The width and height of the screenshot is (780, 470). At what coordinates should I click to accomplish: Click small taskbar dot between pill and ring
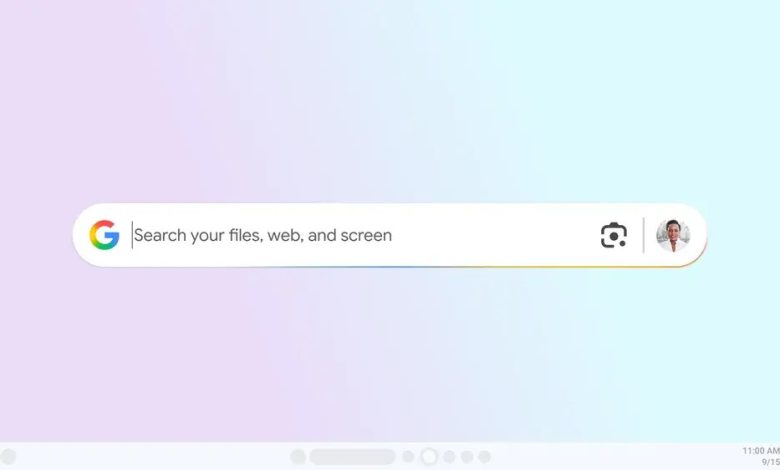(x=408, y=457)
